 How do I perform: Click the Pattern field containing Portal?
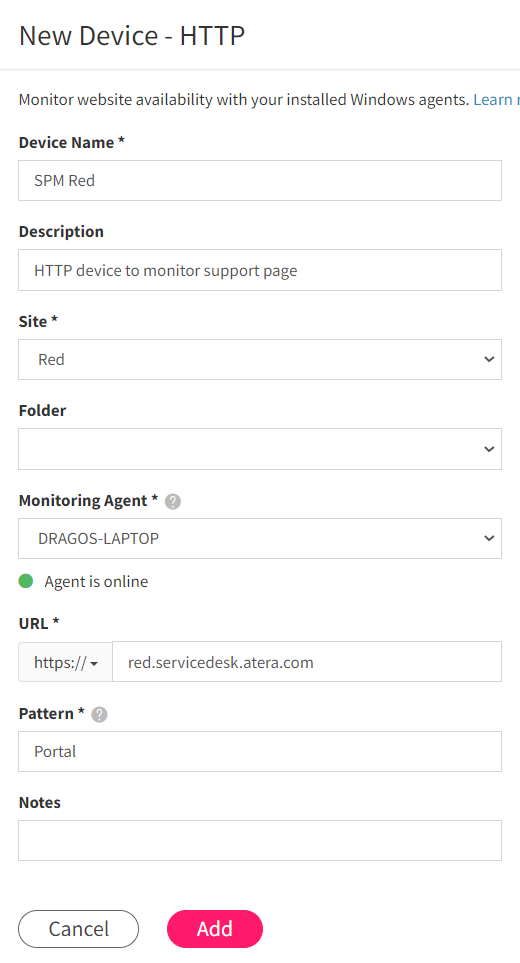(260, 751)
